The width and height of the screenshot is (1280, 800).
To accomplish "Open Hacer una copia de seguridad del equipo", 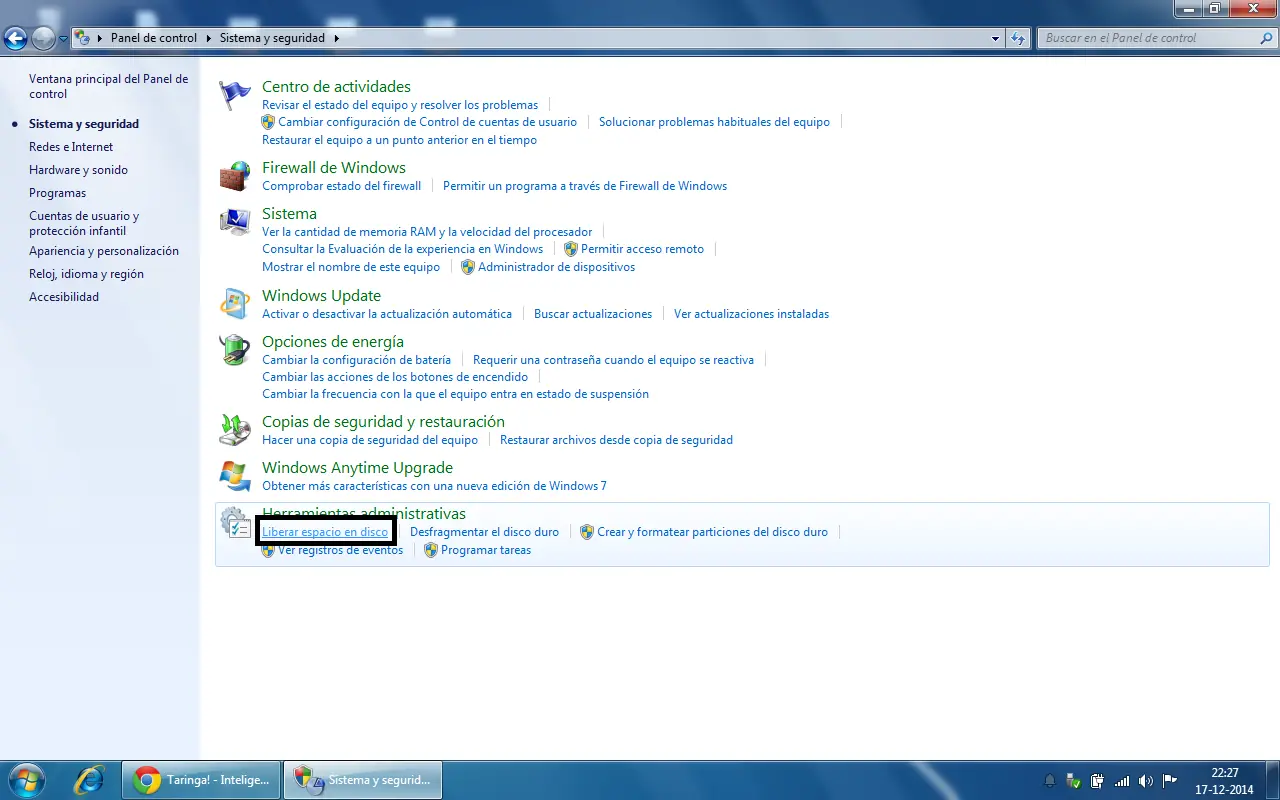I will pos(370,440).
